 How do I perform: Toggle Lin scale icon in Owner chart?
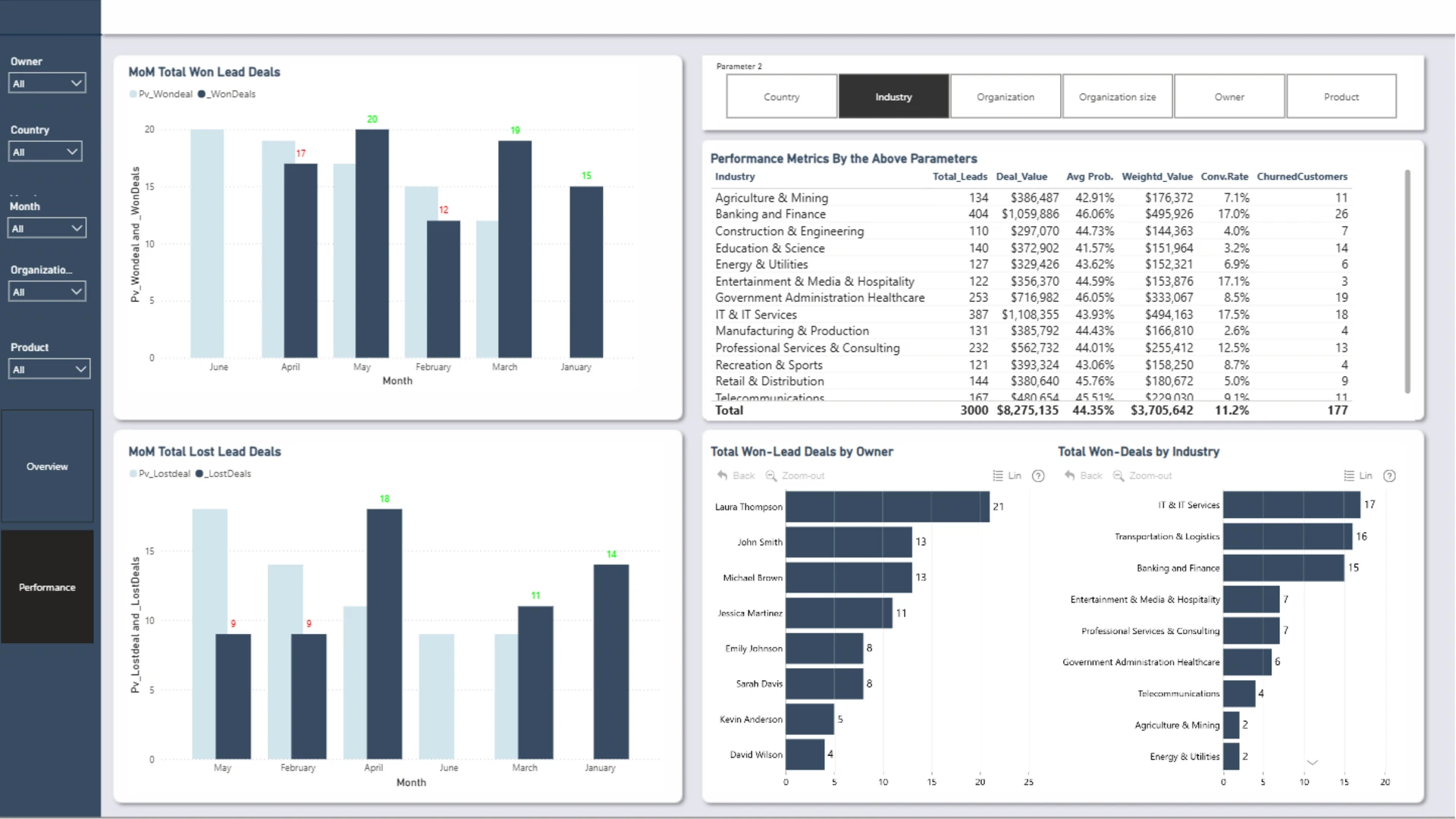coord(998,475)
